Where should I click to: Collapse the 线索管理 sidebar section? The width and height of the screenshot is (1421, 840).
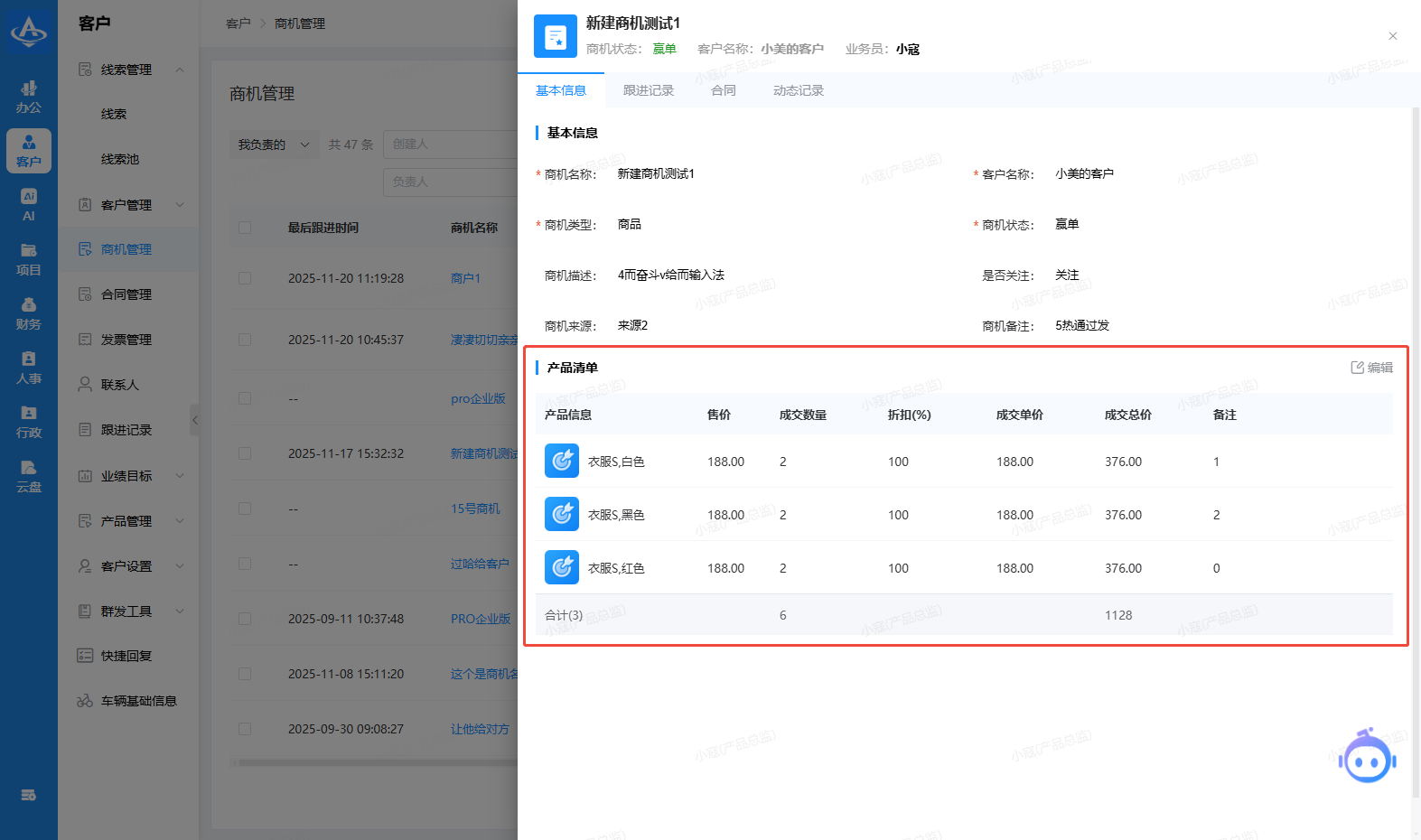pyautogui.click(x=179, y=70)
